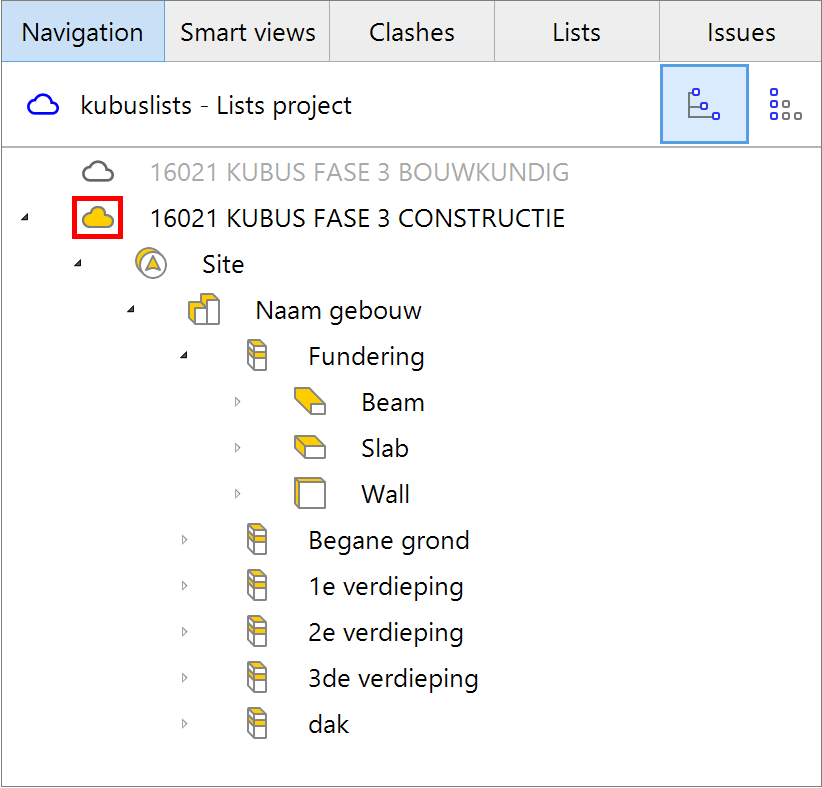Expand the Slab category
Screen dimensions: 822x788
[x=237, y=448]
